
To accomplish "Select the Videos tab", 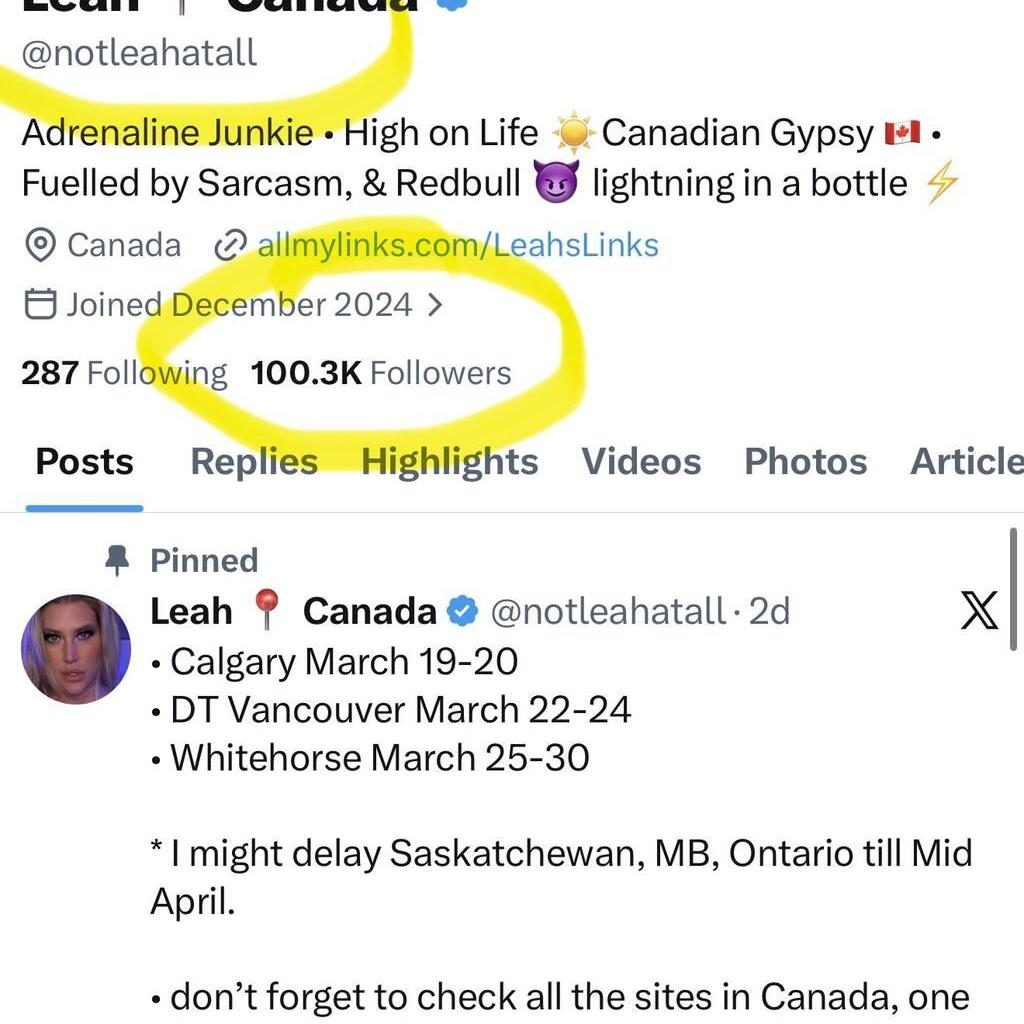I will pyautogui.click(x=641, y=462).
